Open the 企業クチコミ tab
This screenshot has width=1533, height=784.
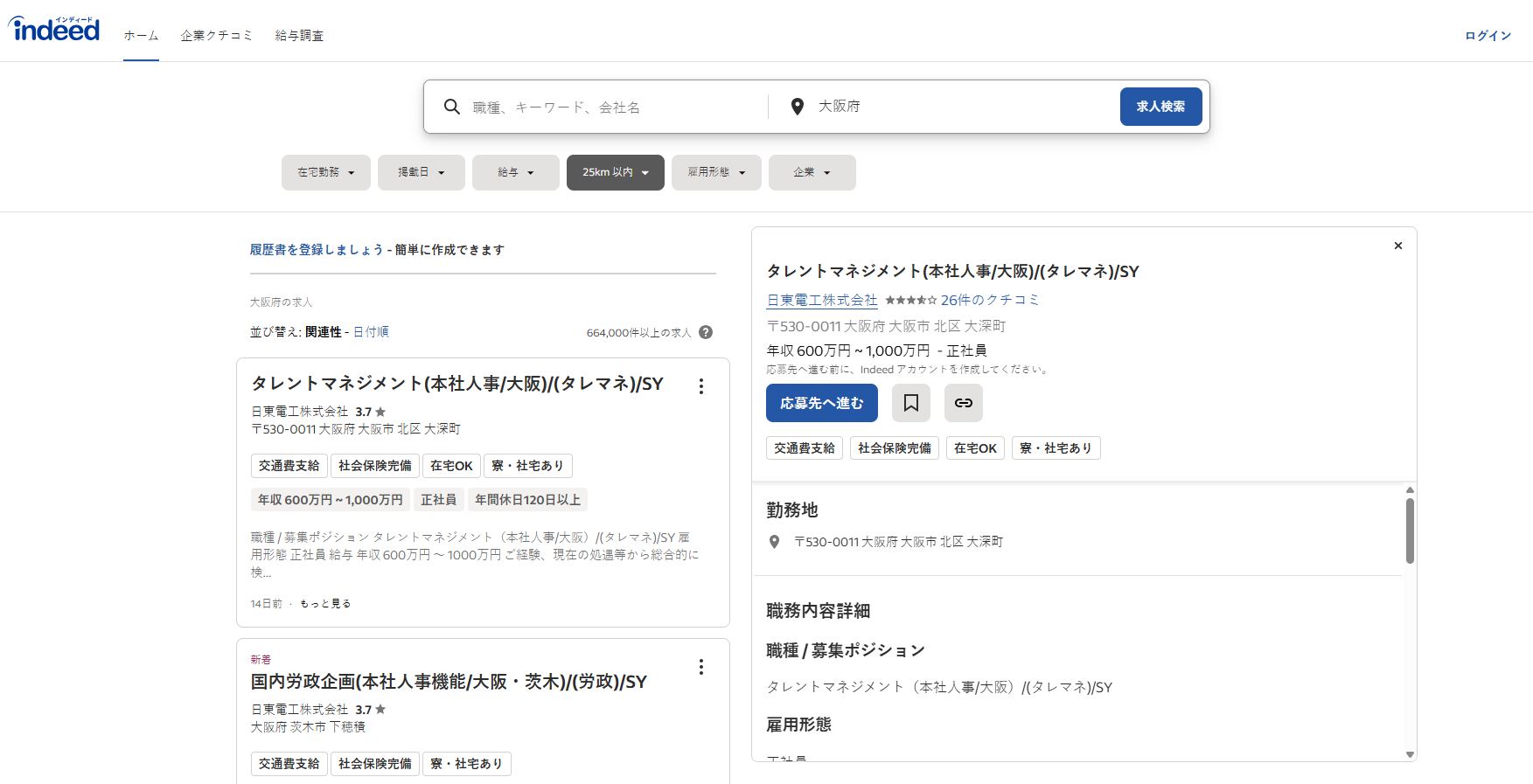217,36
